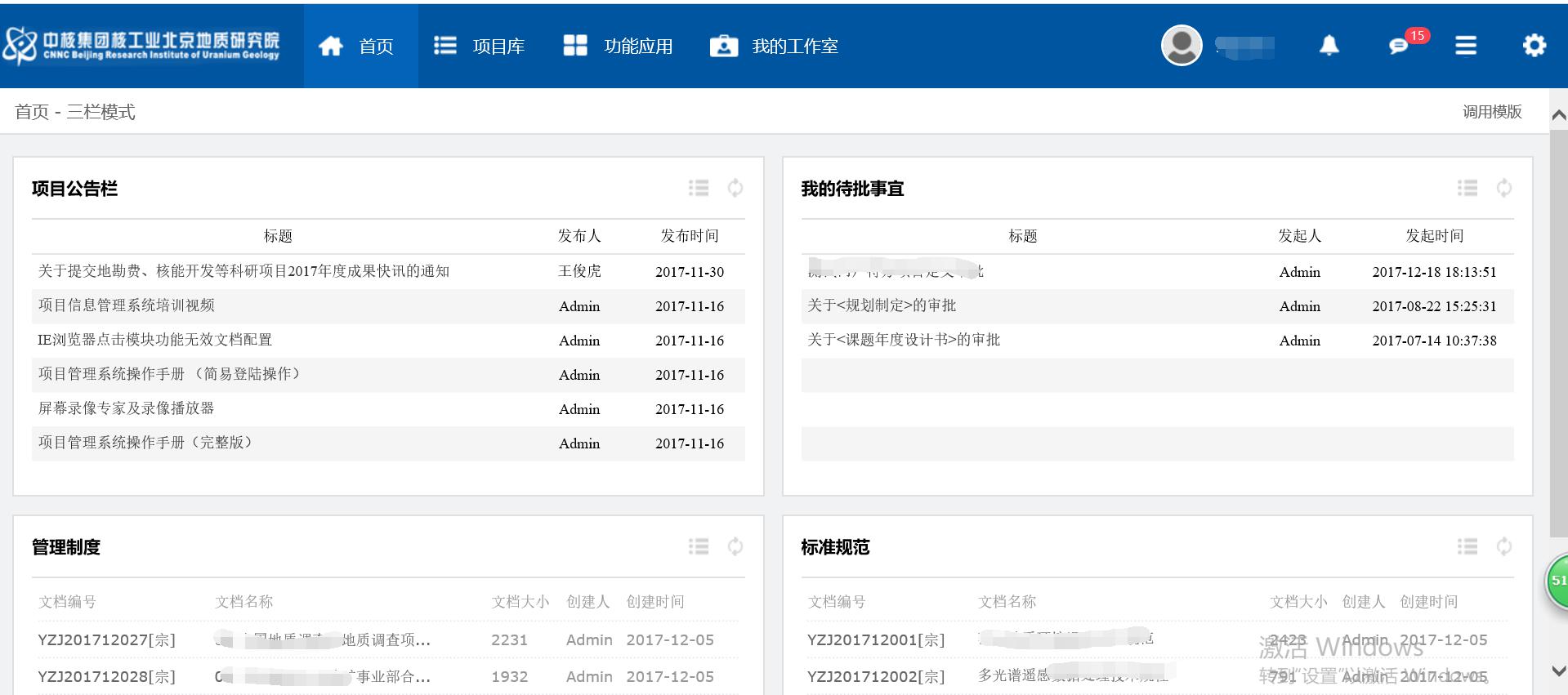Refresh the 项目公告栏 panel
The width and height of the screenshot is (1568, 695).
[735, 189]
